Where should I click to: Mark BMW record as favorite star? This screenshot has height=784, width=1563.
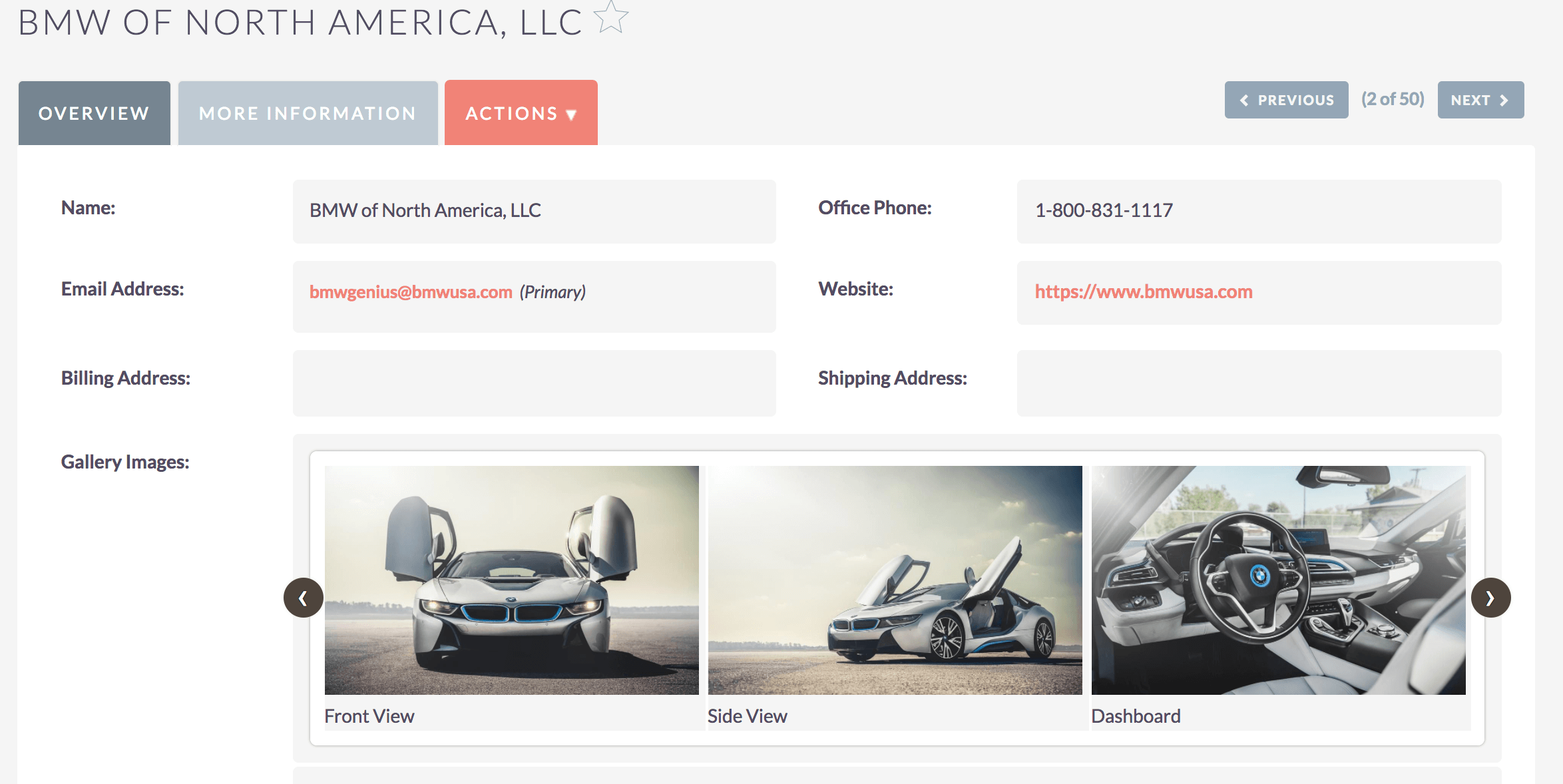pos(610,17)
